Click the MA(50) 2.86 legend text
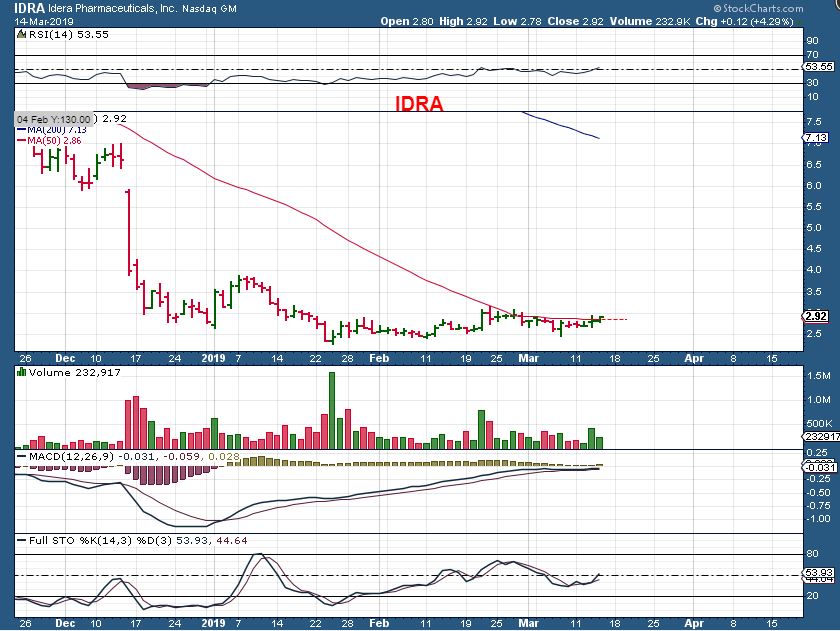The width and height of the screenshot is (840, 631). pyautogui.click(x=55, y=140)
